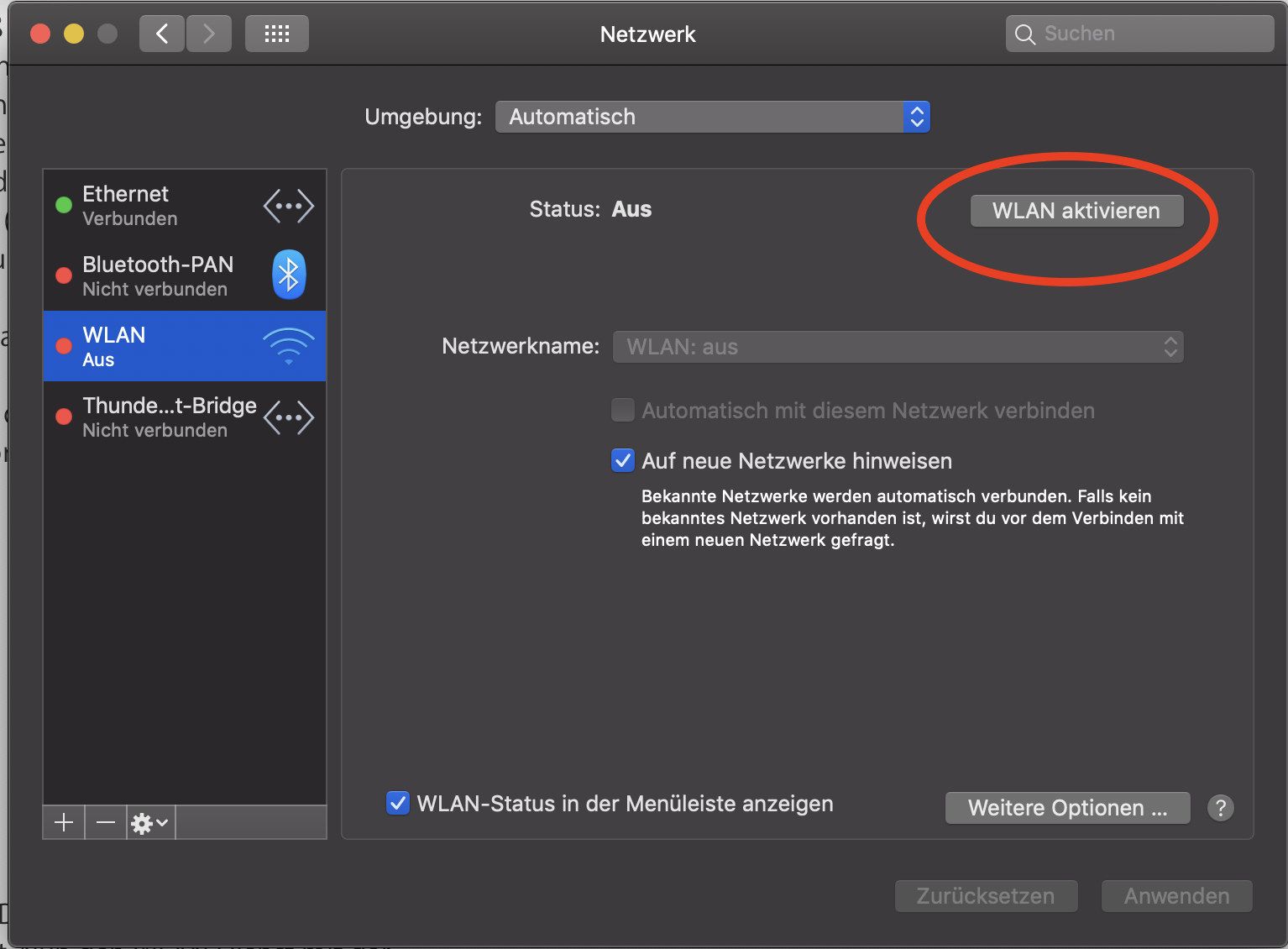Open 'Weitere Optionen ...' settings
This screenshot has height=949, width=1288.
(x=1067, y=808)
